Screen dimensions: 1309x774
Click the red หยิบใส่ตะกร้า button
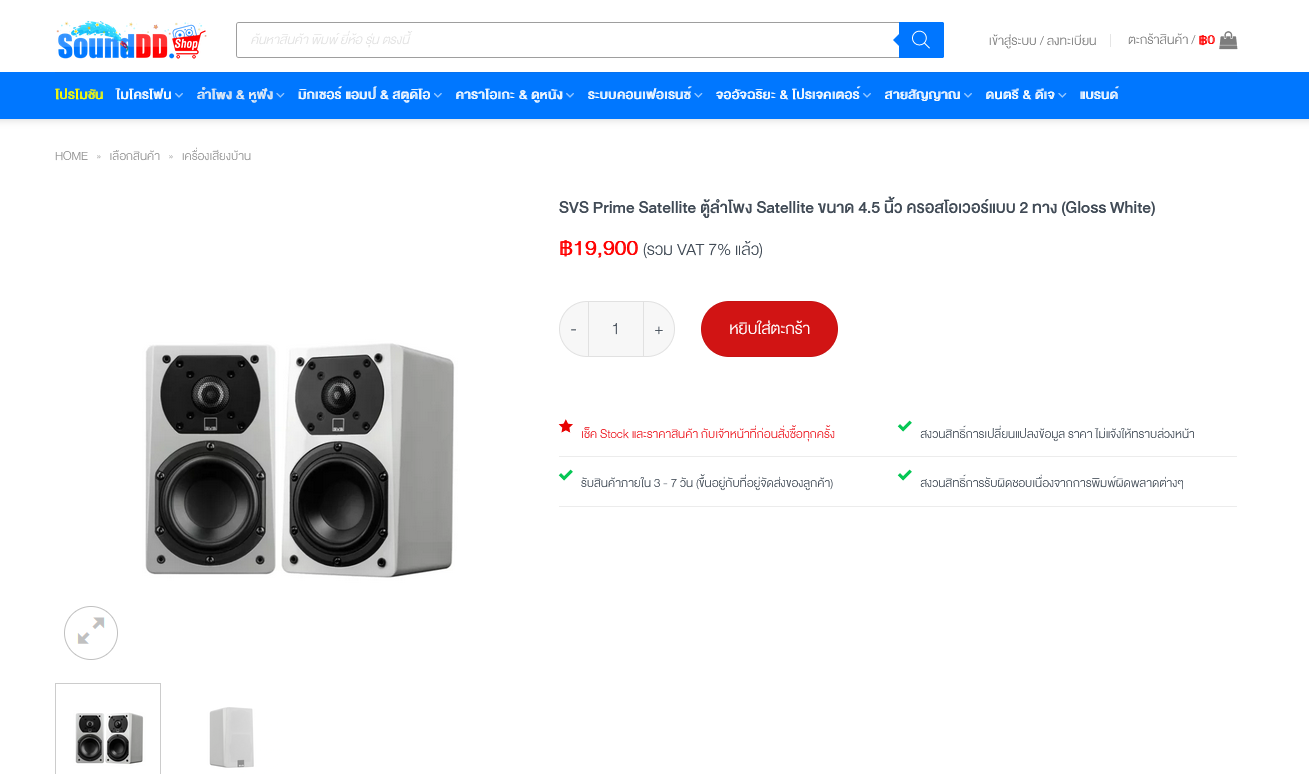[x=769, y=329]
